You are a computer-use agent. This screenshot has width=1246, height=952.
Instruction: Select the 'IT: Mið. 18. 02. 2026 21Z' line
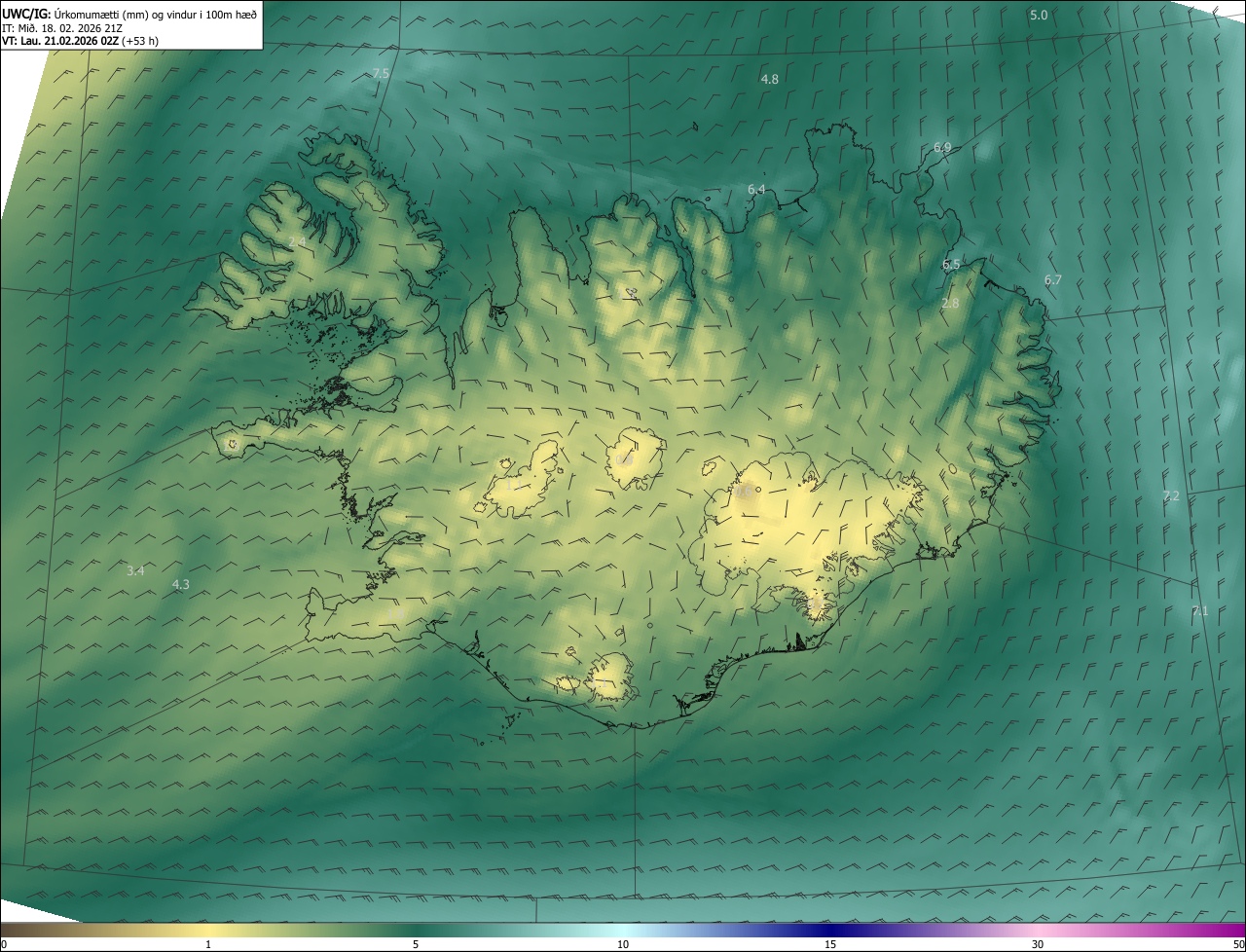[x=61, y=27]
